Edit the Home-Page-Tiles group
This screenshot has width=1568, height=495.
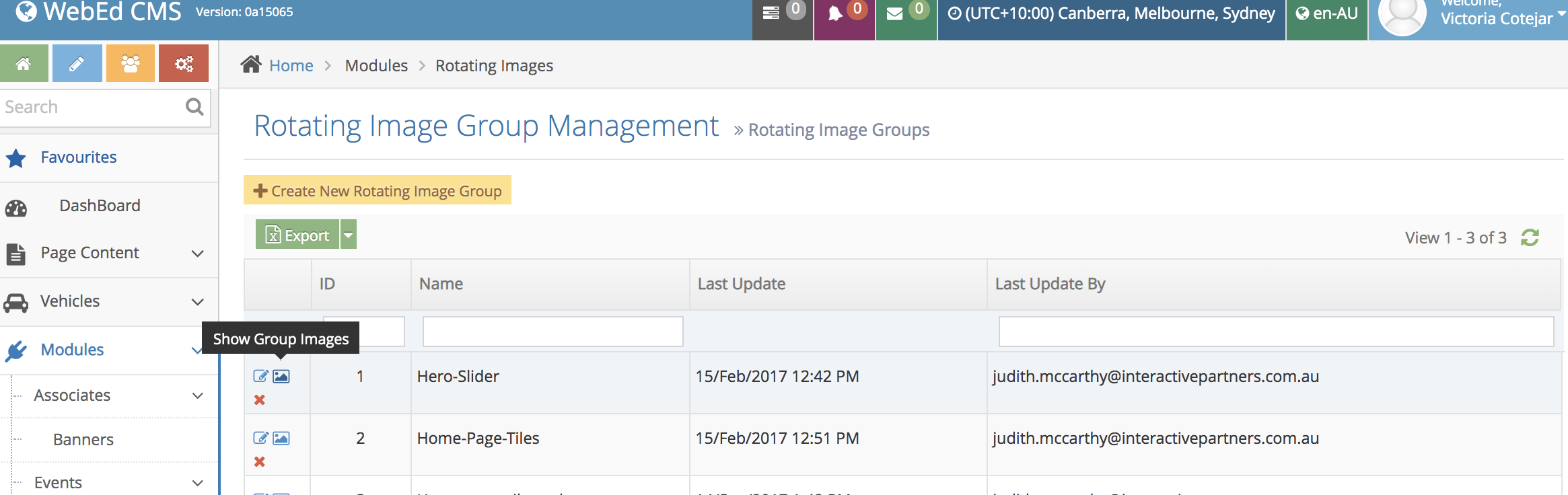[260, 438]
